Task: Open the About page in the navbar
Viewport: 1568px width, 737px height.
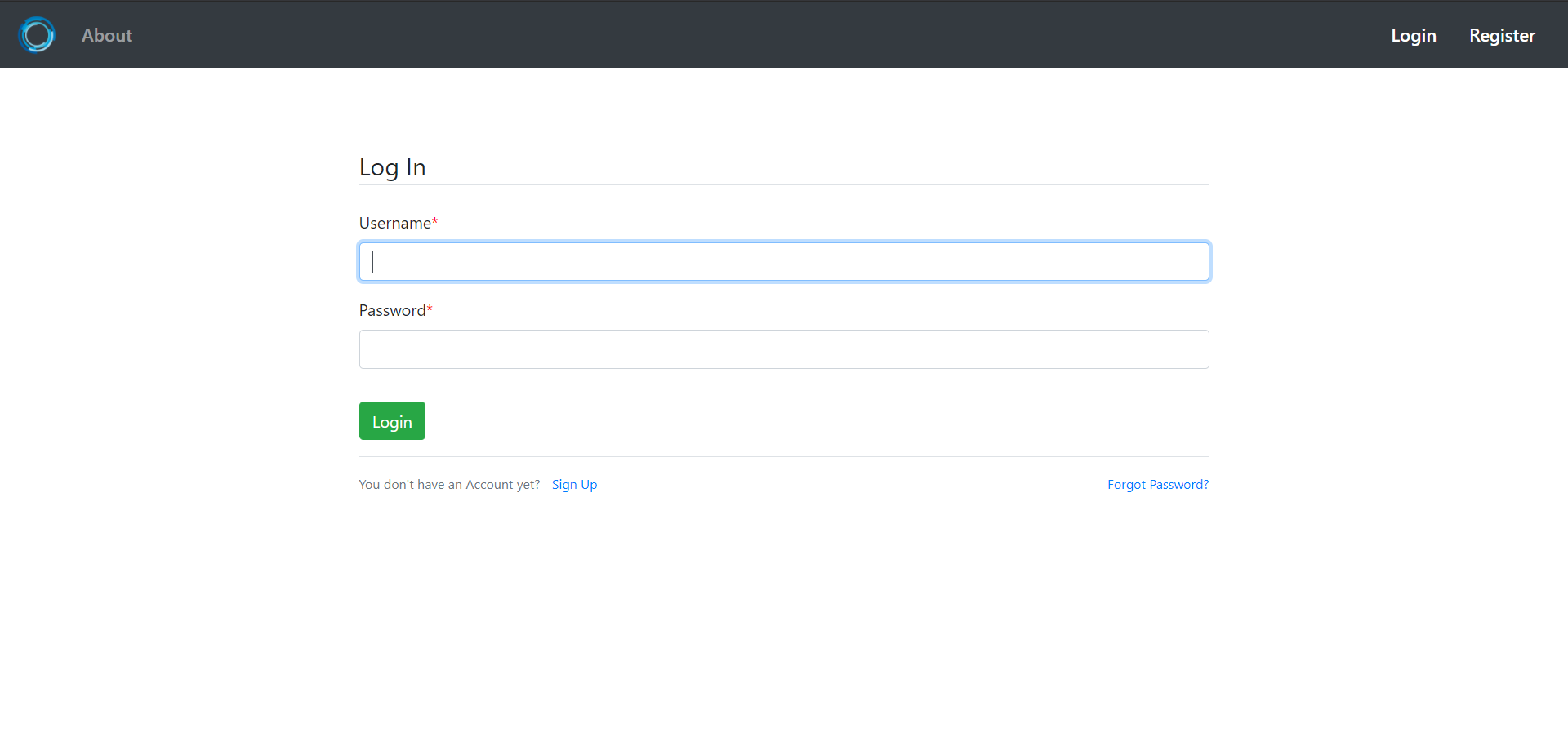Action: tap(107, 35)
